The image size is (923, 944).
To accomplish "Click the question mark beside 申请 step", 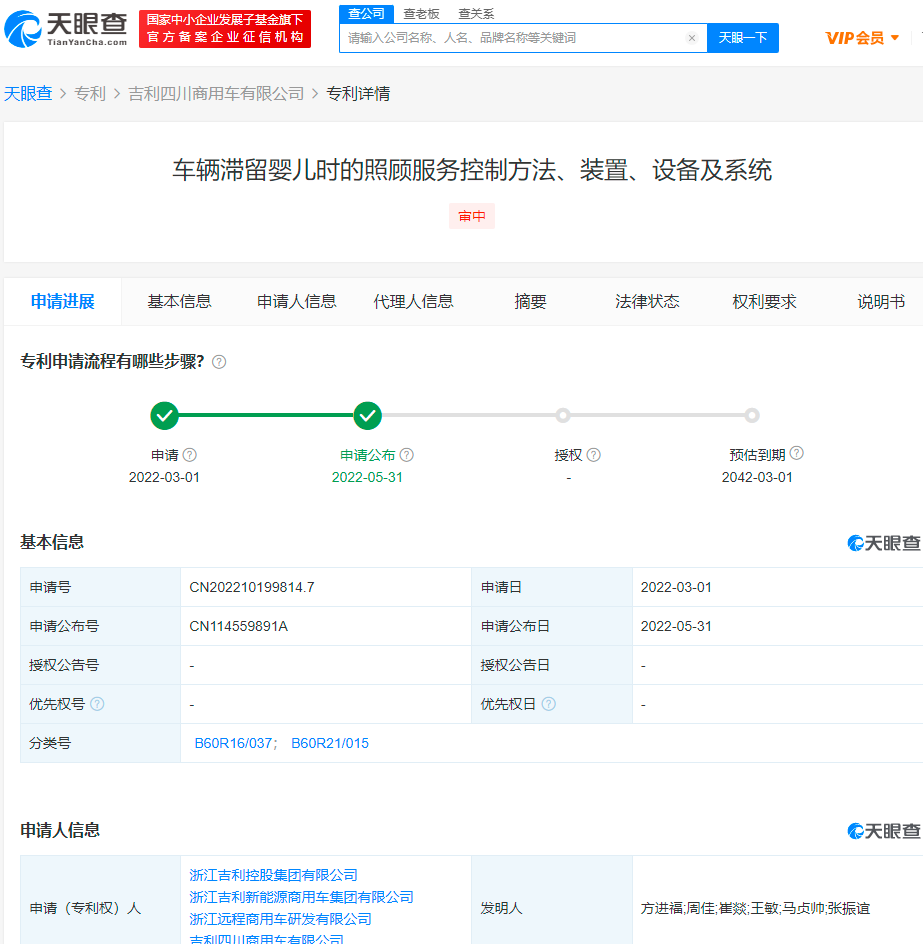I will point(190,455).
